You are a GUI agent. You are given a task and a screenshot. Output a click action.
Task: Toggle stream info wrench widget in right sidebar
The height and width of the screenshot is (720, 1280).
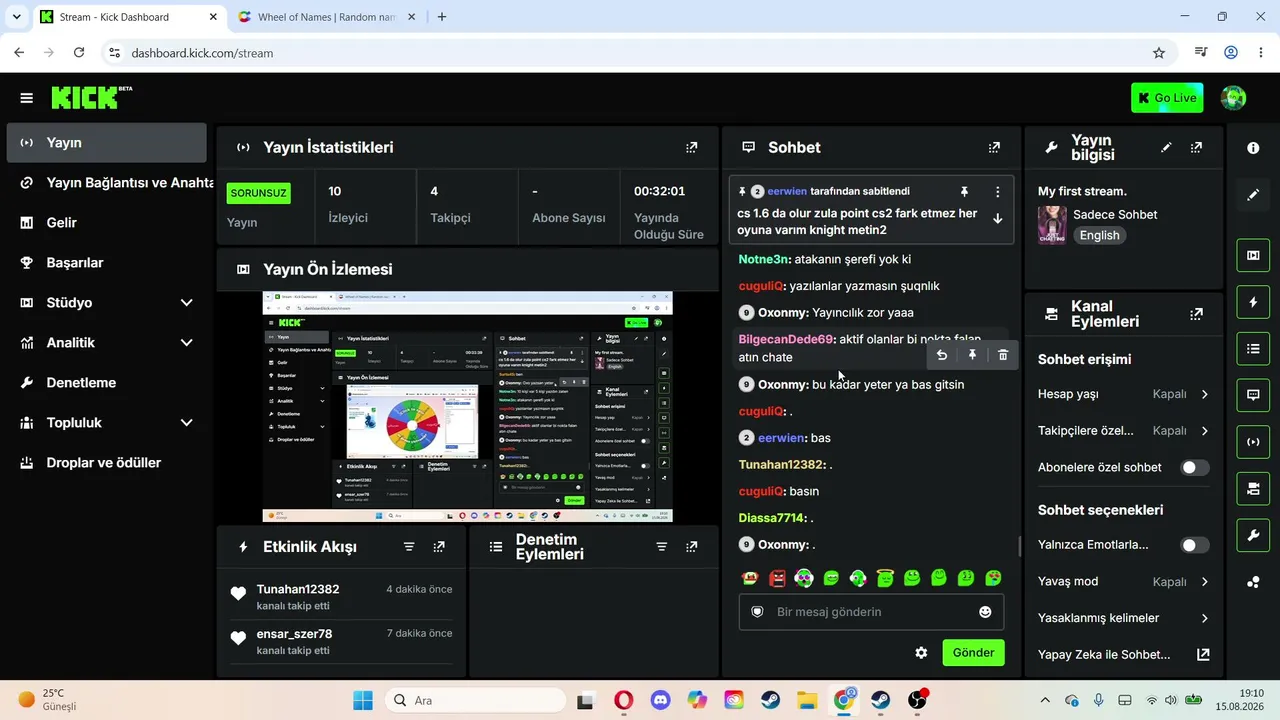point(1253,536)
